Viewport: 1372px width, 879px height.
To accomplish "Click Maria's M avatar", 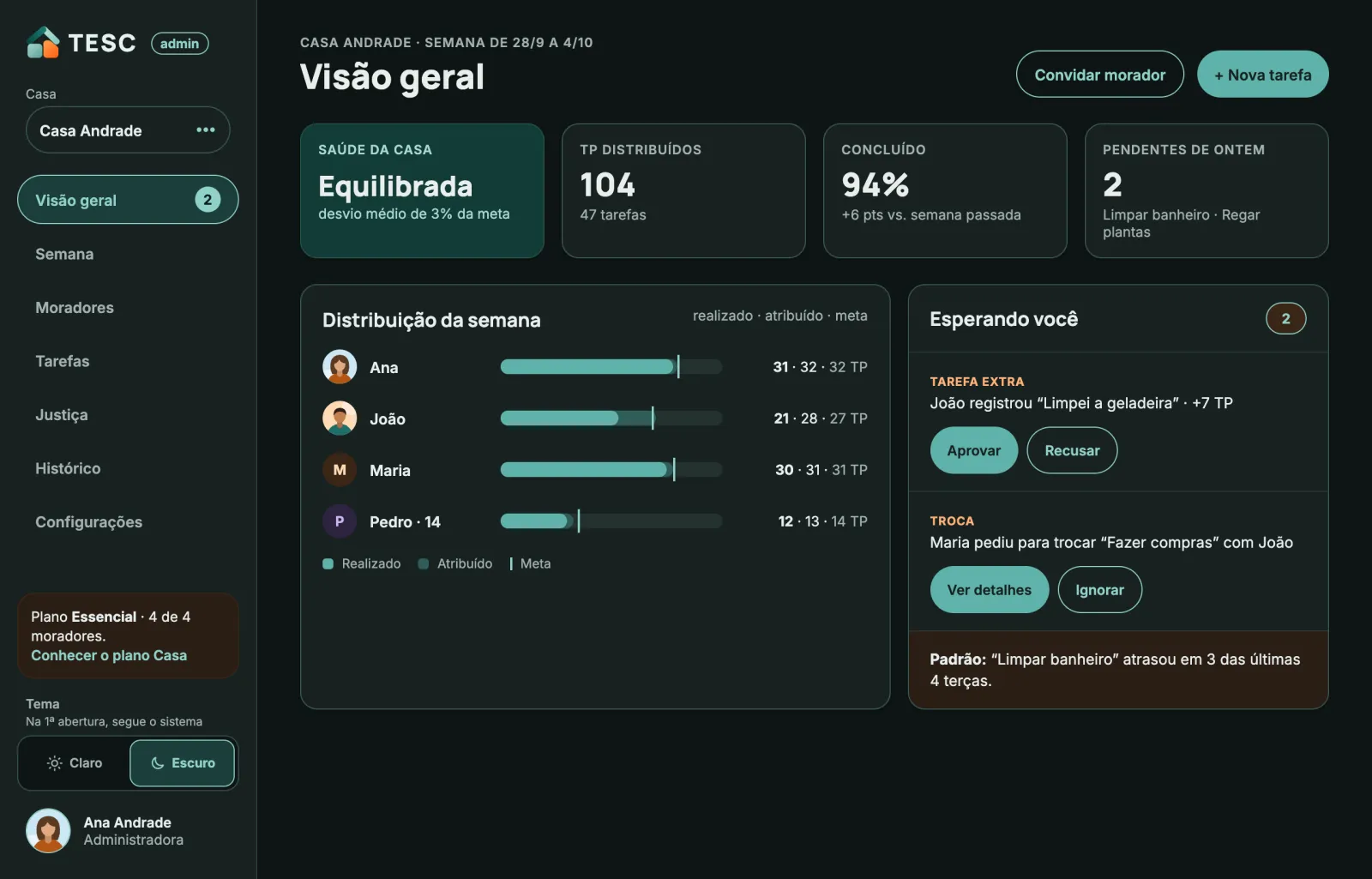I will tap(340, 470).
